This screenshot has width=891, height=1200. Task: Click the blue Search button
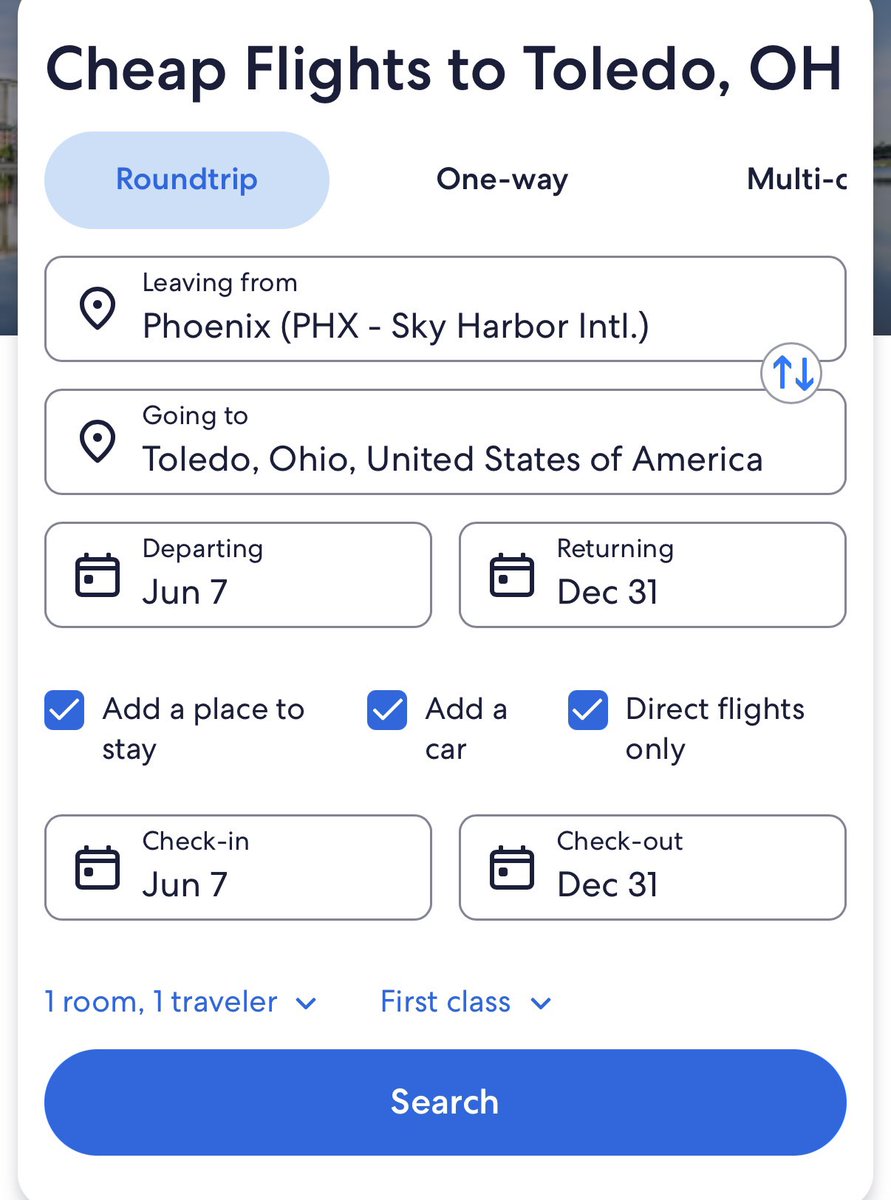[445, 1102]
